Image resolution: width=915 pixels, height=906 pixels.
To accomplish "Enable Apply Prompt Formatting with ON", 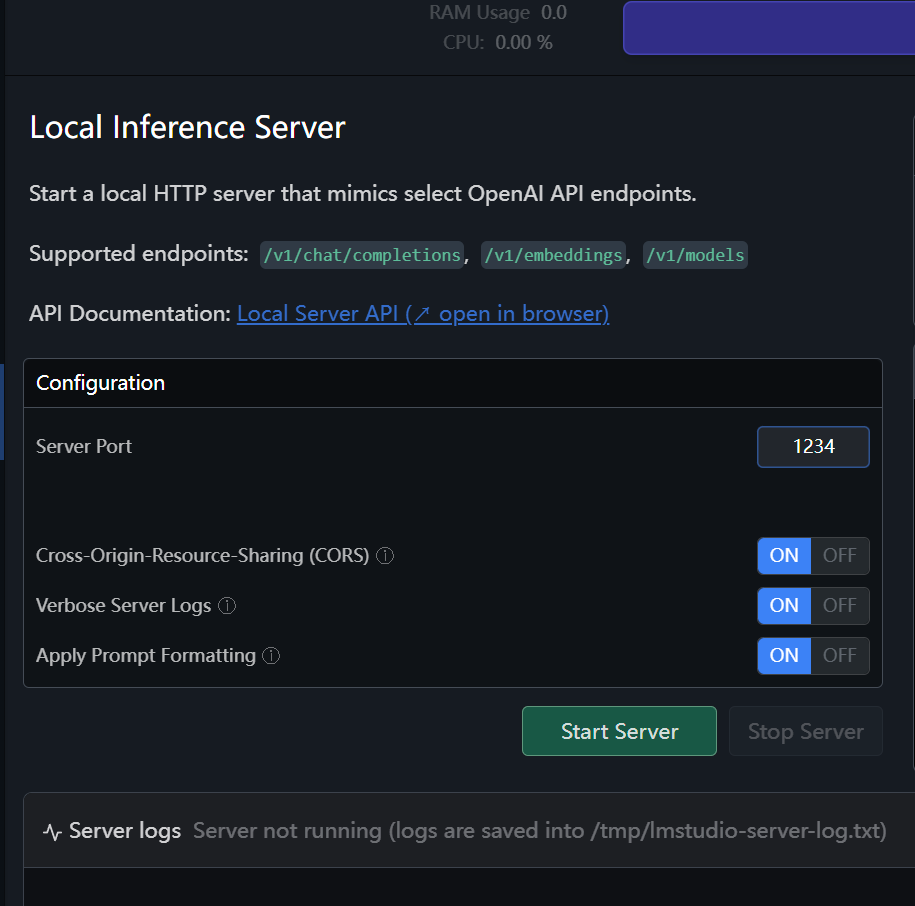I will (x=784, y=656).
